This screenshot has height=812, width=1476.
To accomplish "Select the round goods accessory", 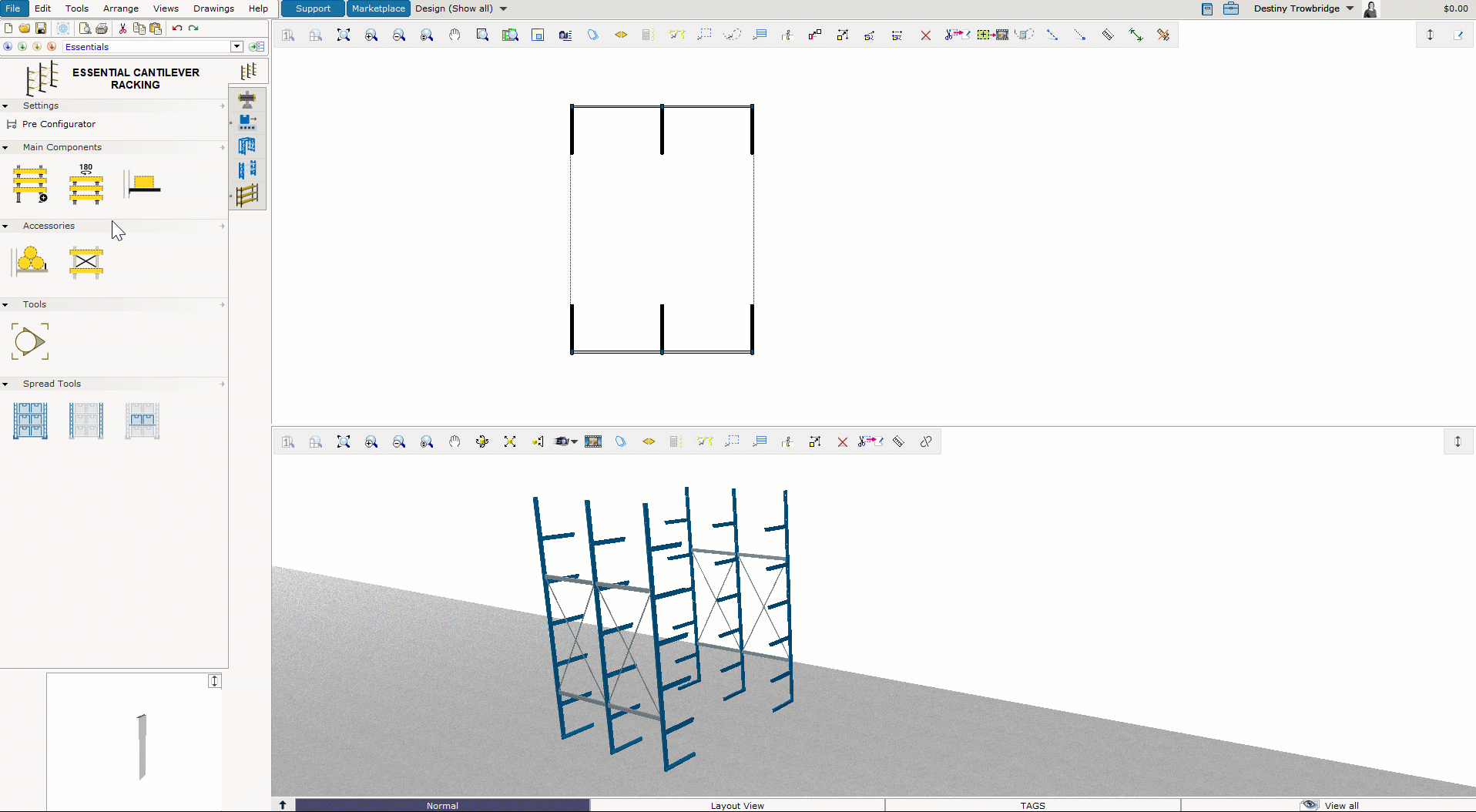I will [x=30, y=262].
